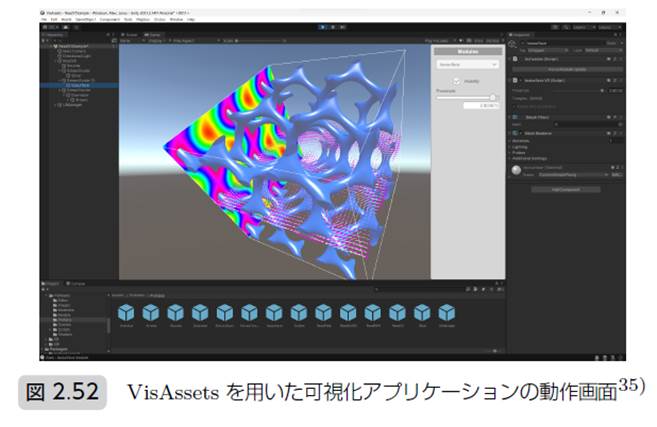Click the Add Component button
The height and width of the screenshot is (427, 657).
[x=566, y=188]
